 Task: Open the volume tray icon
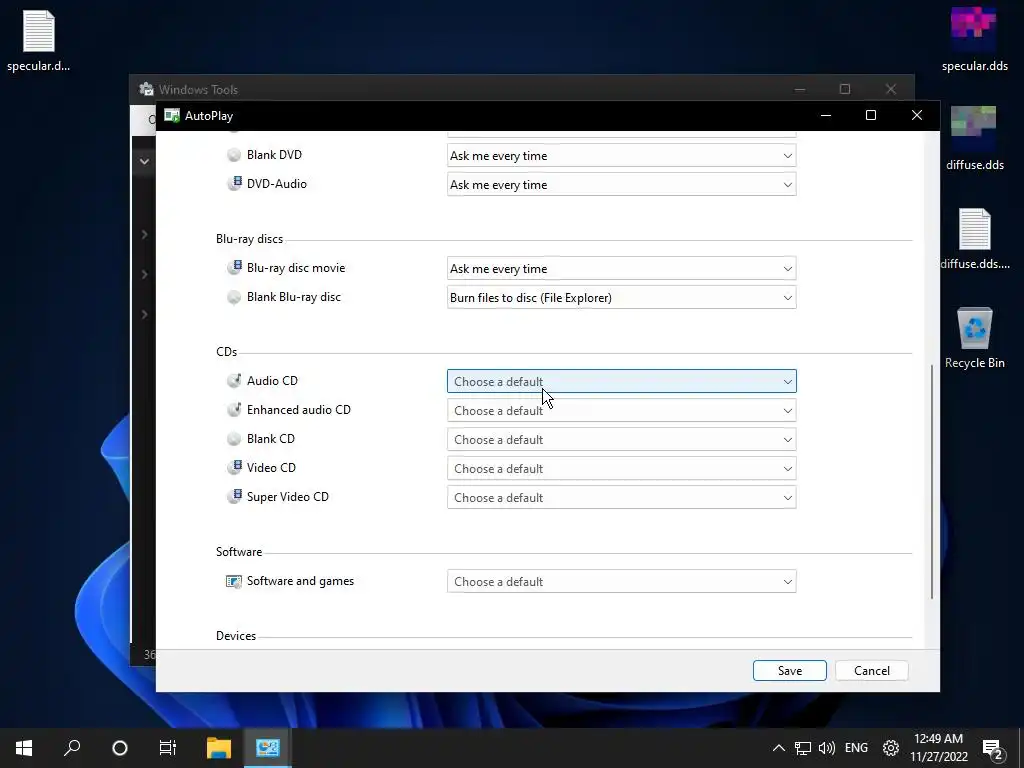pyautogui.click(x=826, y=748)
